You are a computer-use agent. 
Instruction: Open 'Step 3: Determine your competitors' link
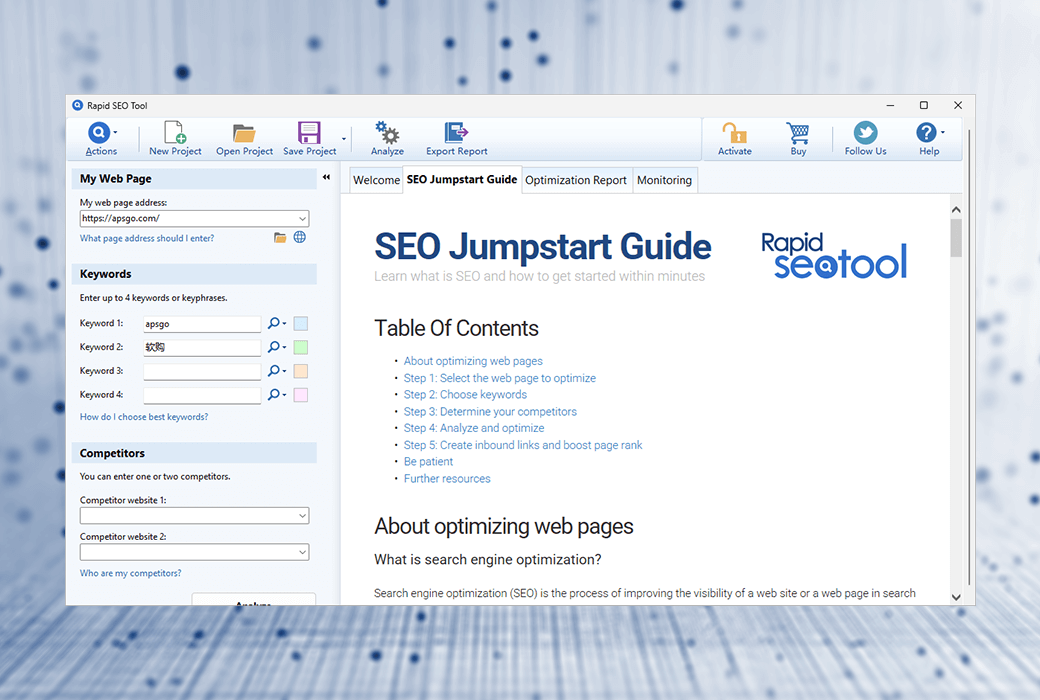490,411
